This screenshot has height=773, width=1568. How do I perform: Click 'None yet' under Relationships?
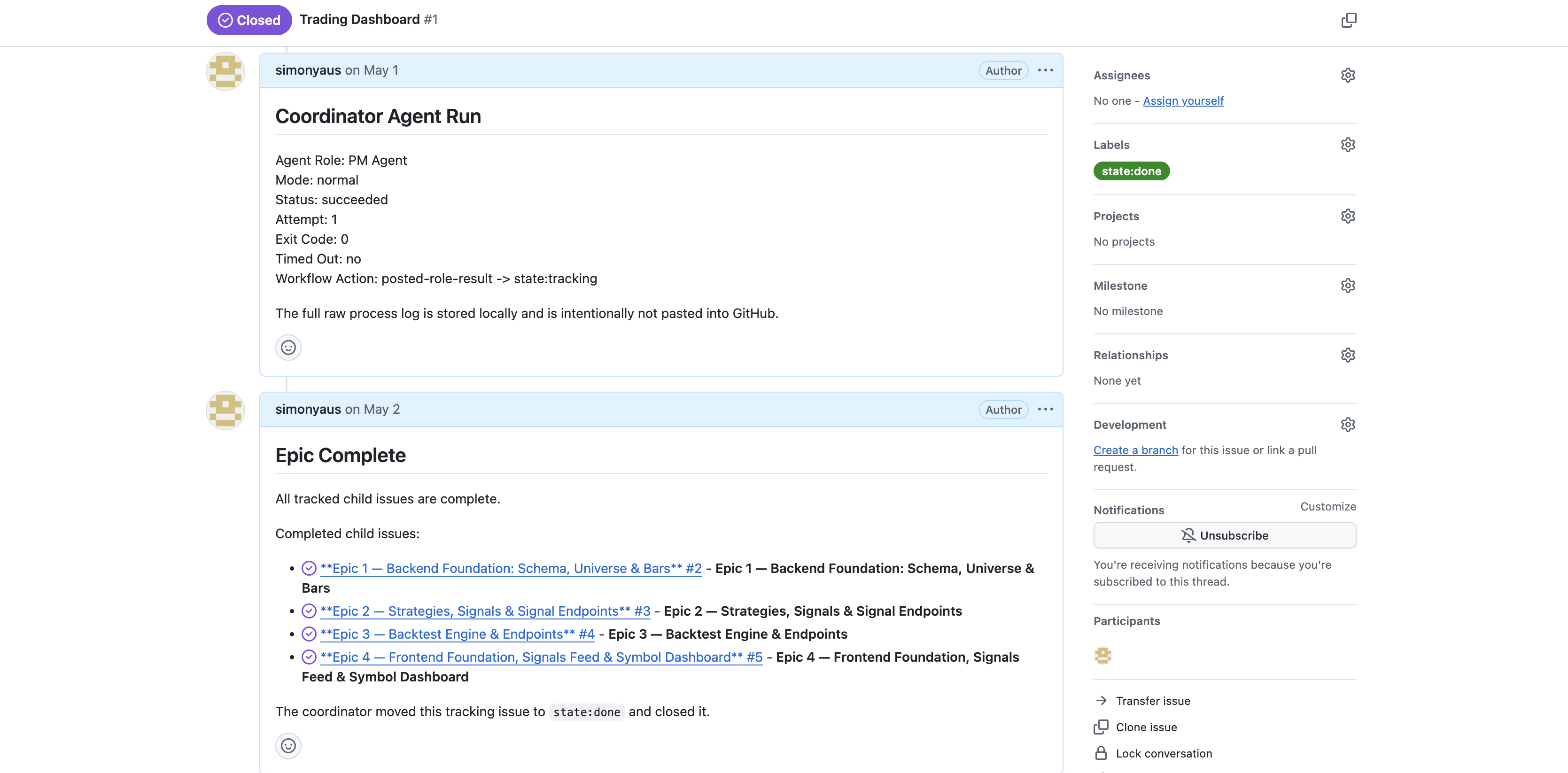tap(1117, 380)
